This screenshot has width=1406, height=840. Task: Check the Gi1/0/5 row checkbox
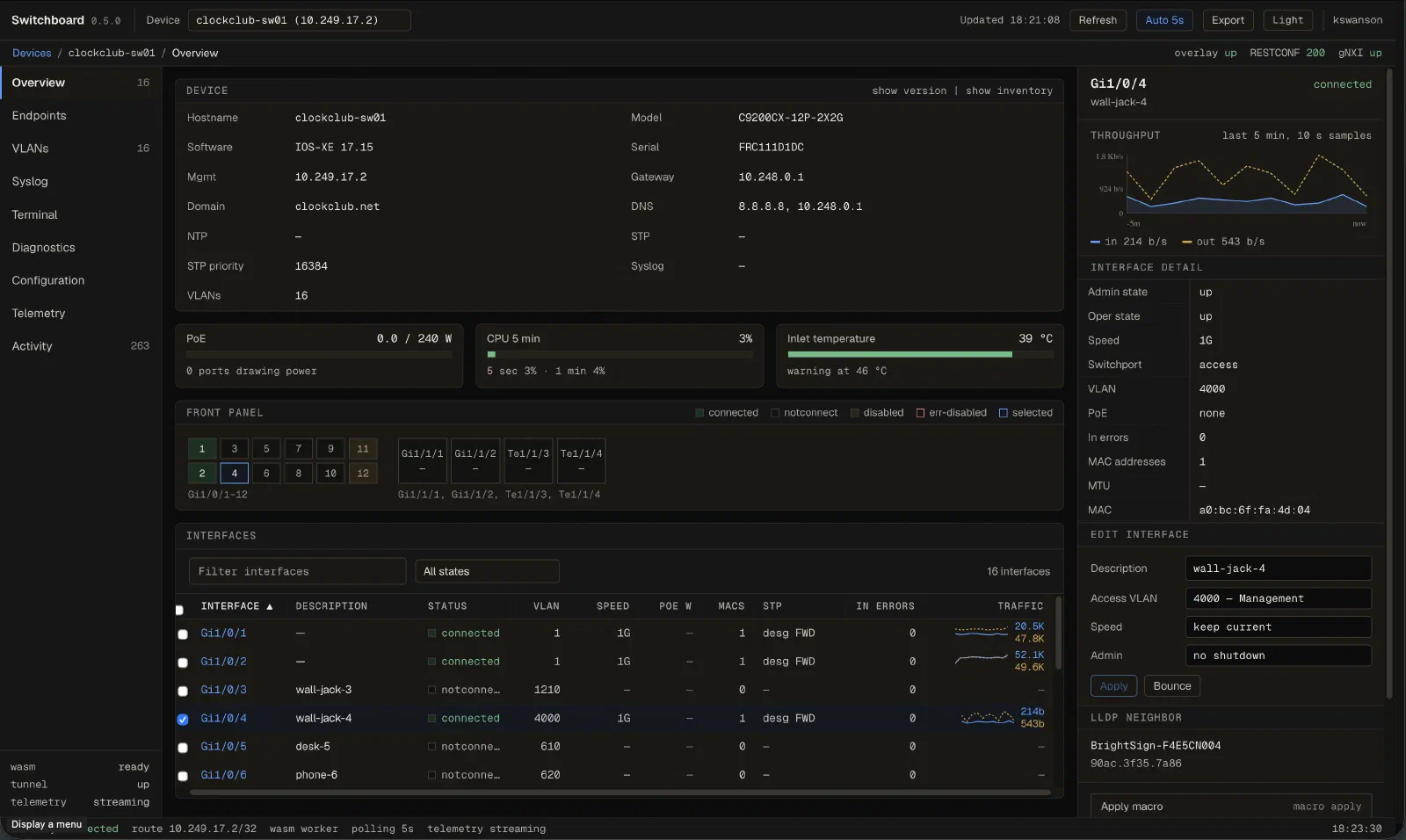tap(183, 748)
